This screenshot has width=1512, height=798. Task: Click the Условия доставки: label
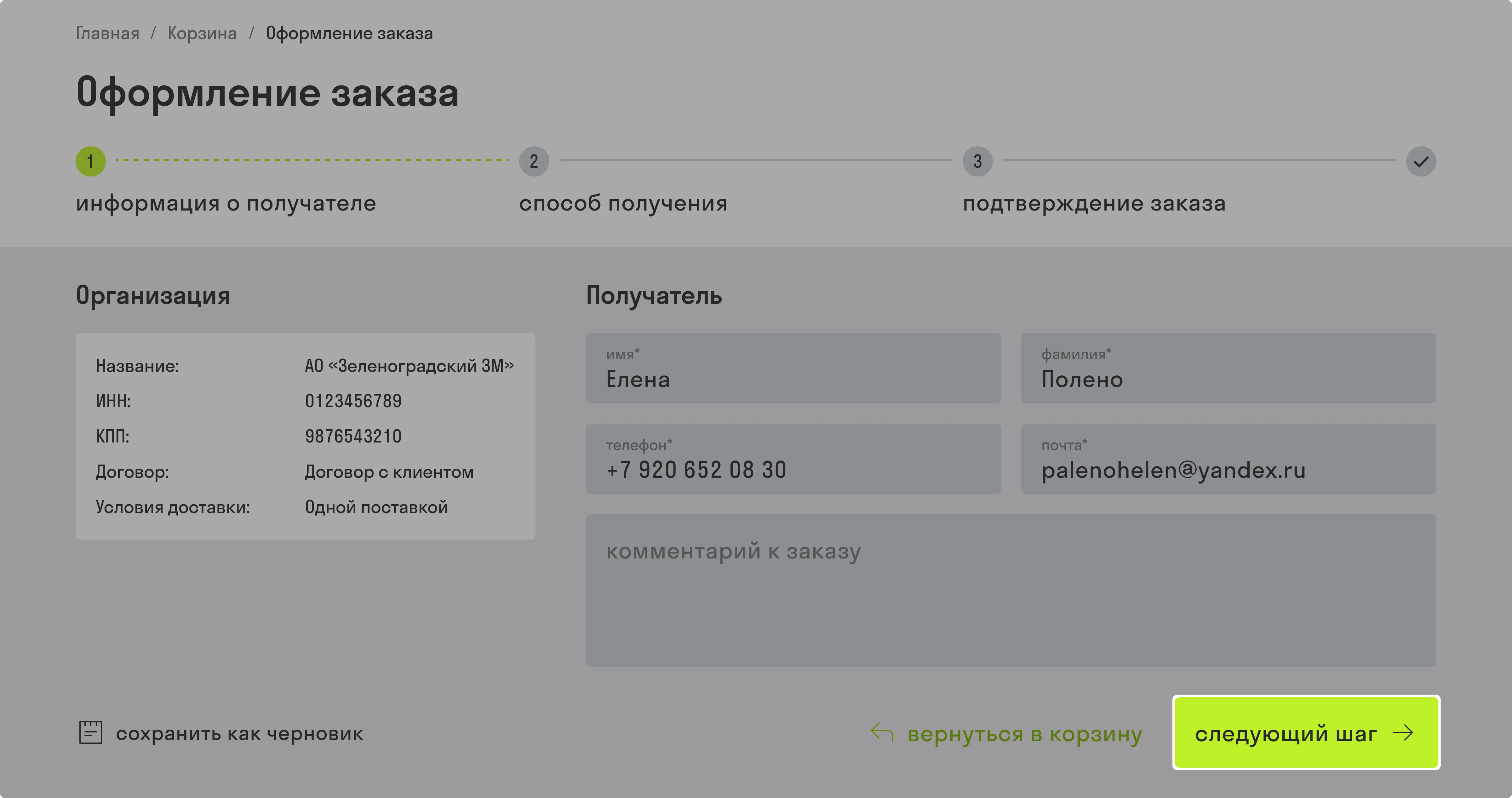173,507
